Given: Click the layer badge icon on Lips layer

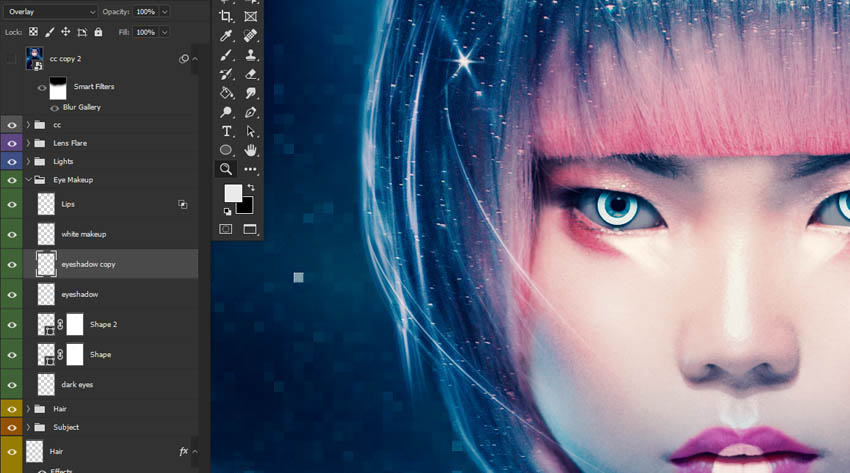Looking at the screenshot, I should coord(183,204).
